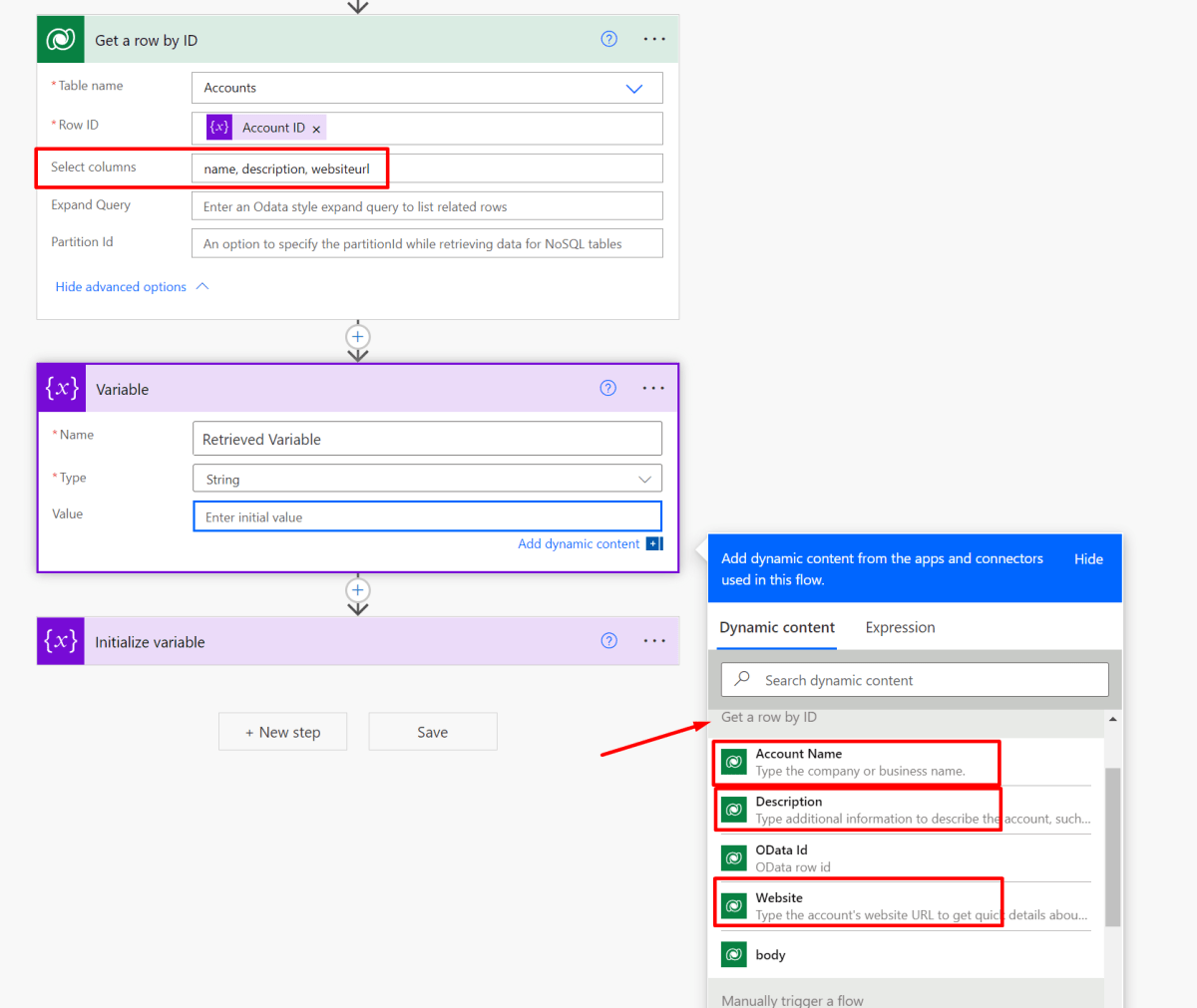Click the Dataverse icon beside Account Name

coord(733,762)
